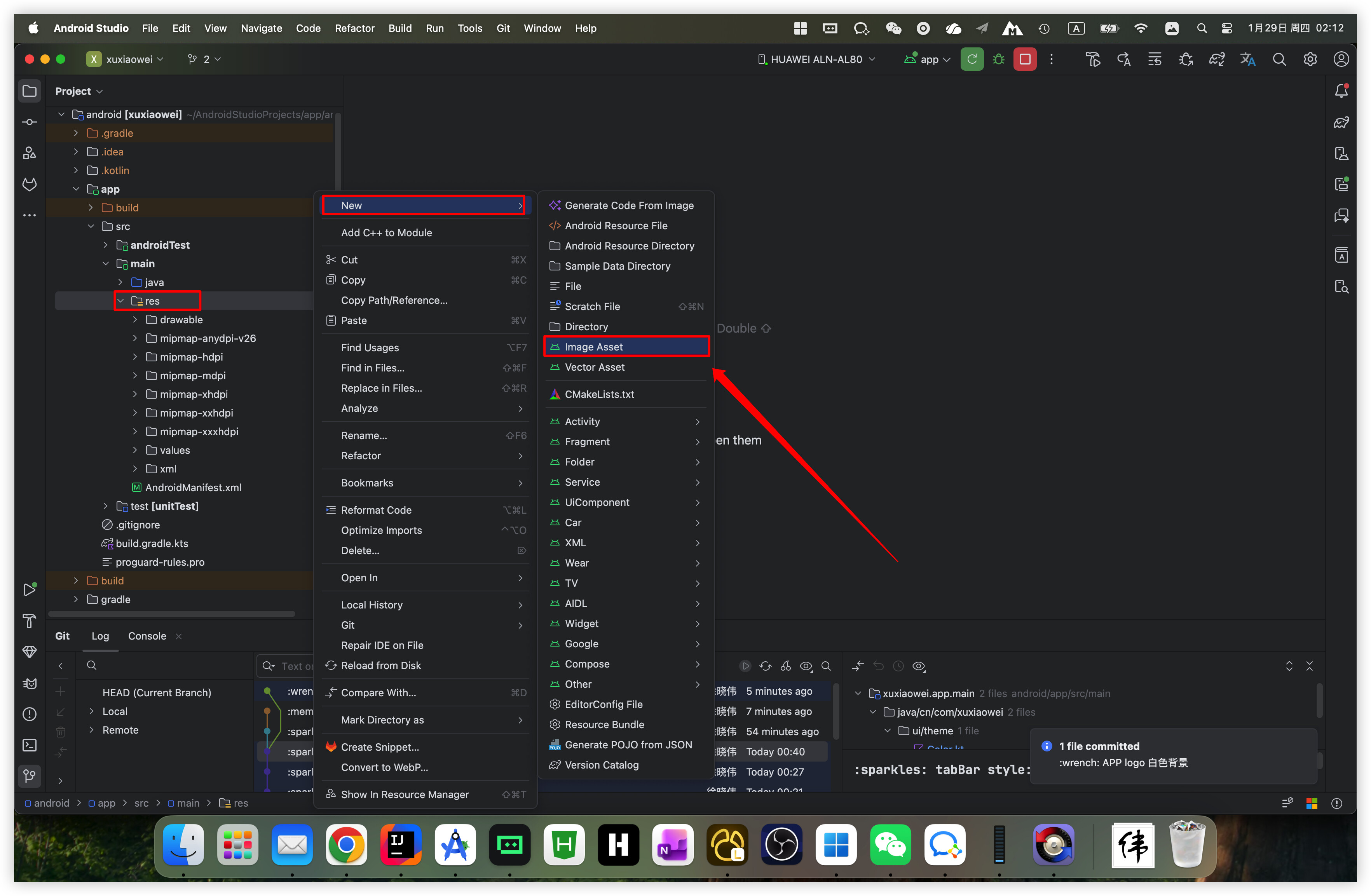1371x896 pixels.
Task: Toggle the Git log eye view options
Action: [x=806, y=666]
